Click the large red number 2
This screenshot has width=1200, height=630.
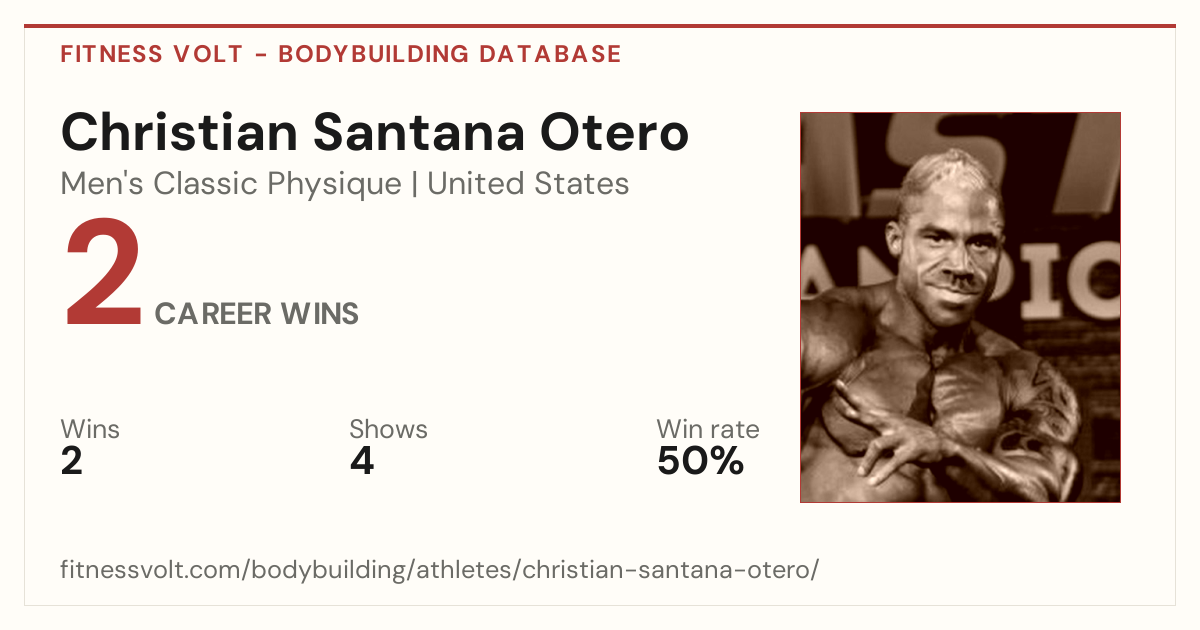[x=103, y=274]
